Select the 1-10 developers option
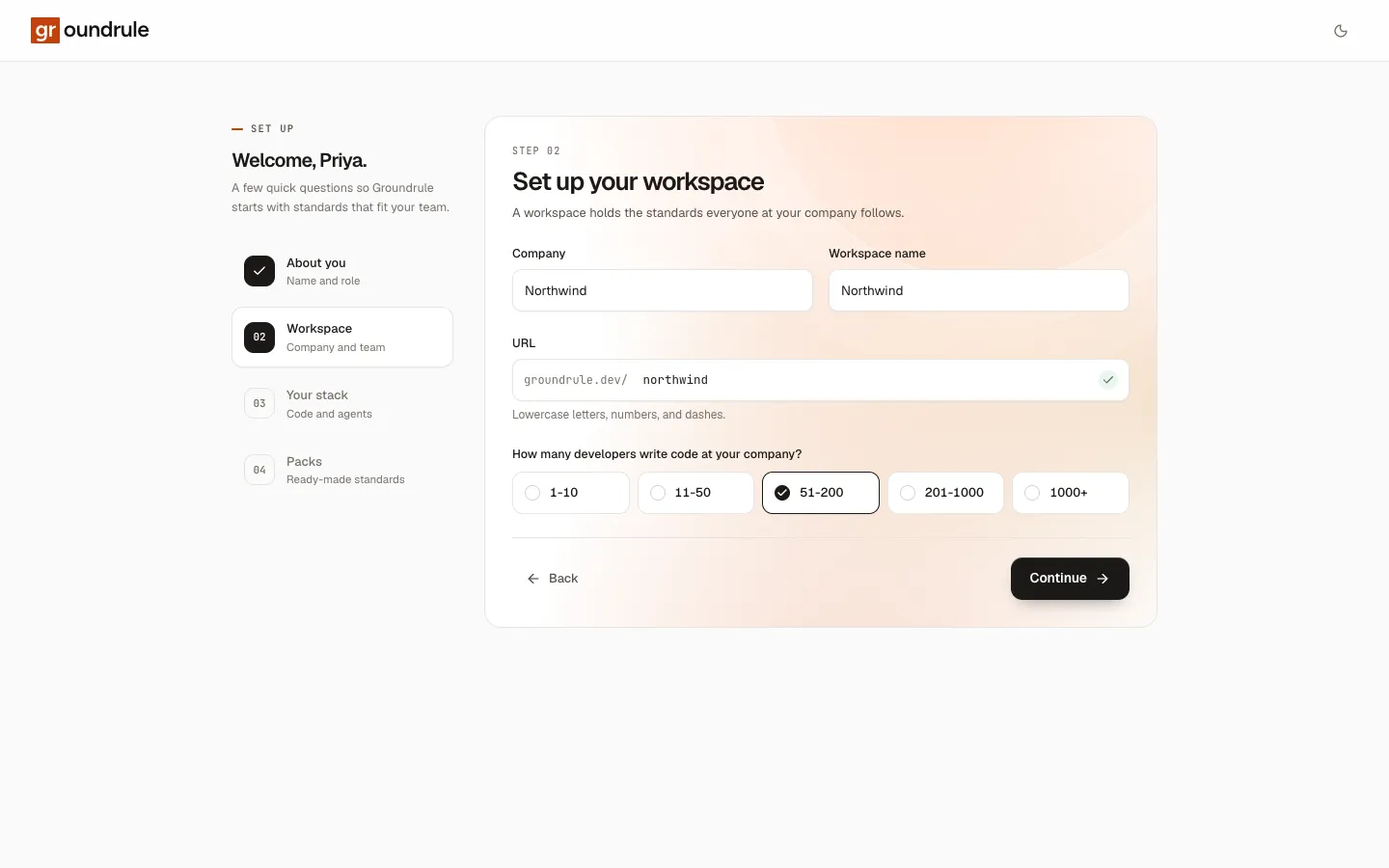Viewport: 1389px width, 868px height. coord(571,493)
